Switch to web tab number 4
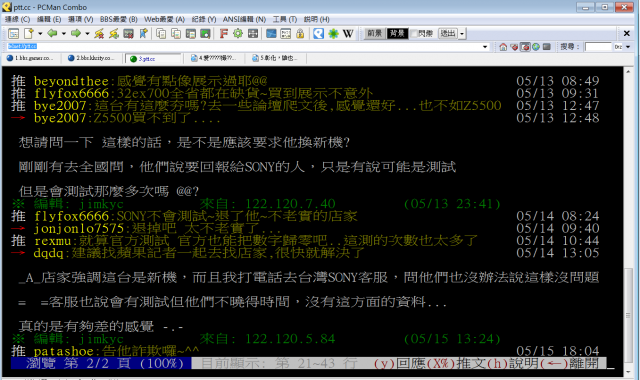 [214, 58]
